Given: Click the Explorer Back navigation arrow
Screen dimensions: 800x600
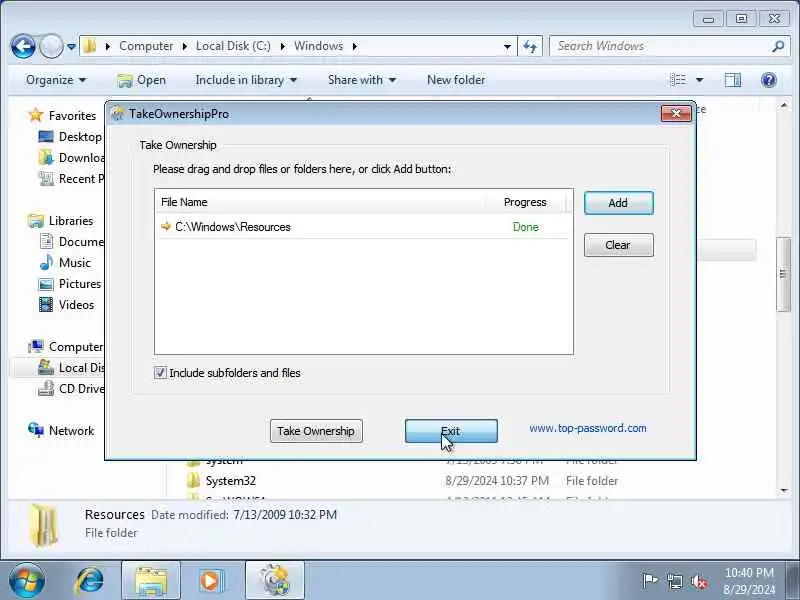Looking at the screenshot, I should click(x=23, y=46).
